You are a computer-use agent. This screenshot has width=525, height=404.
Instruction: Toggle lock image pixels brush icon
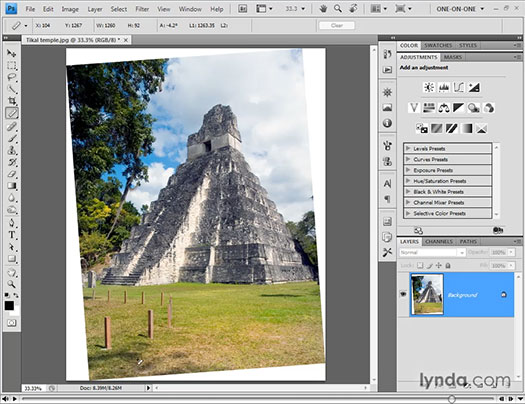tap(429, 265)
